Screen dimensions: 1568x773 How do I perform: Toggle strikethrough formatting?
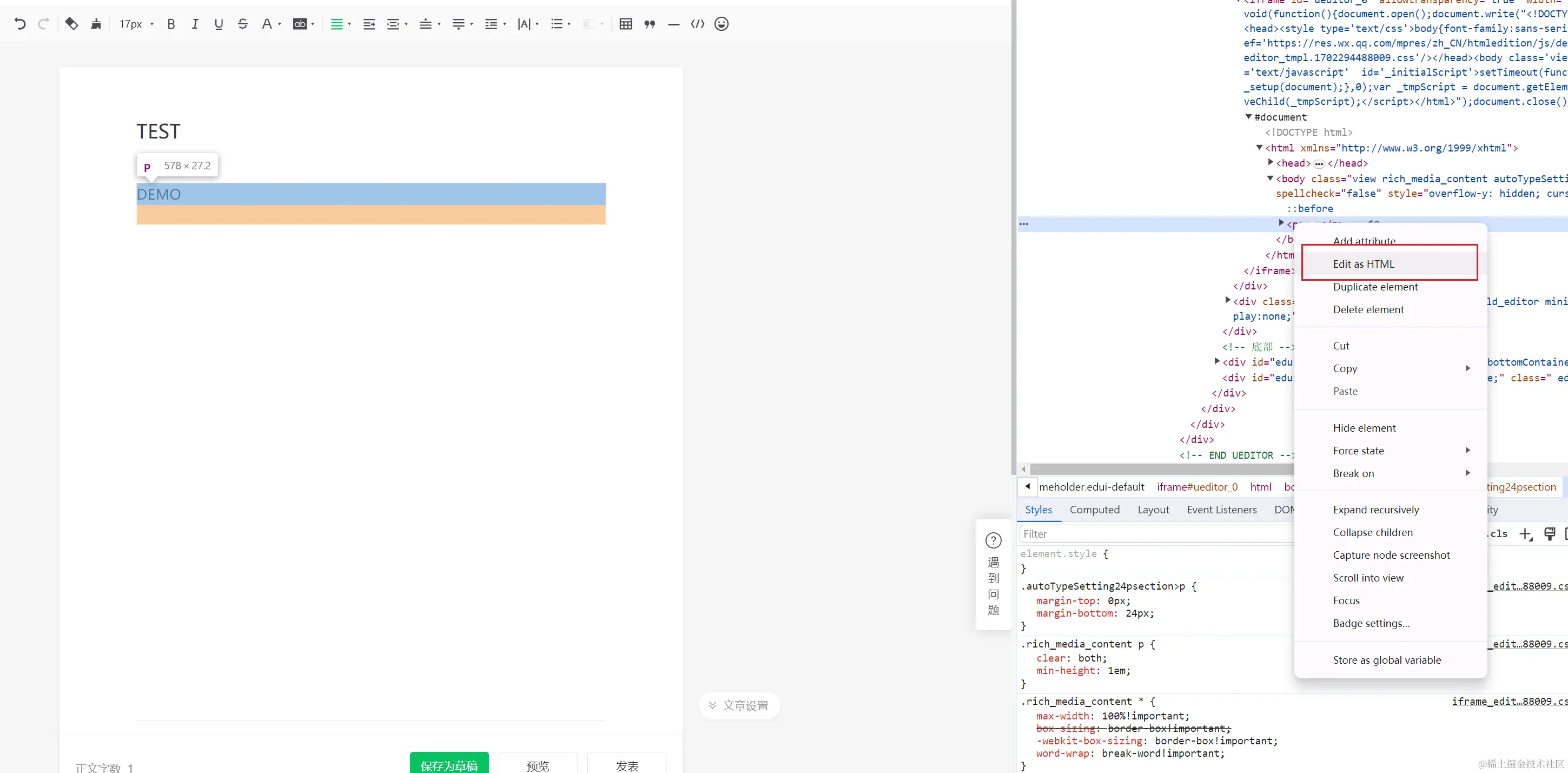(x=243, y=24)
